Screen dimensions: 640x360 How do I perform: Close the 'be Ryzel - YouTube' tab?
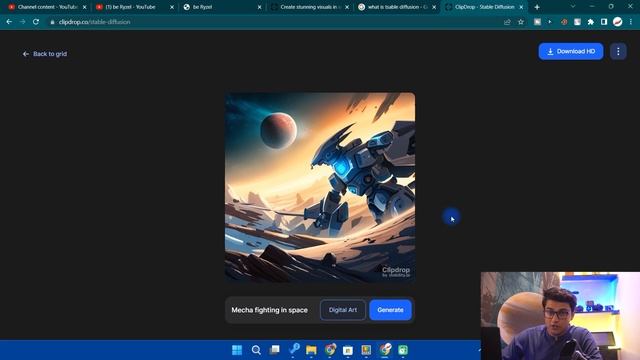(172, 7)
